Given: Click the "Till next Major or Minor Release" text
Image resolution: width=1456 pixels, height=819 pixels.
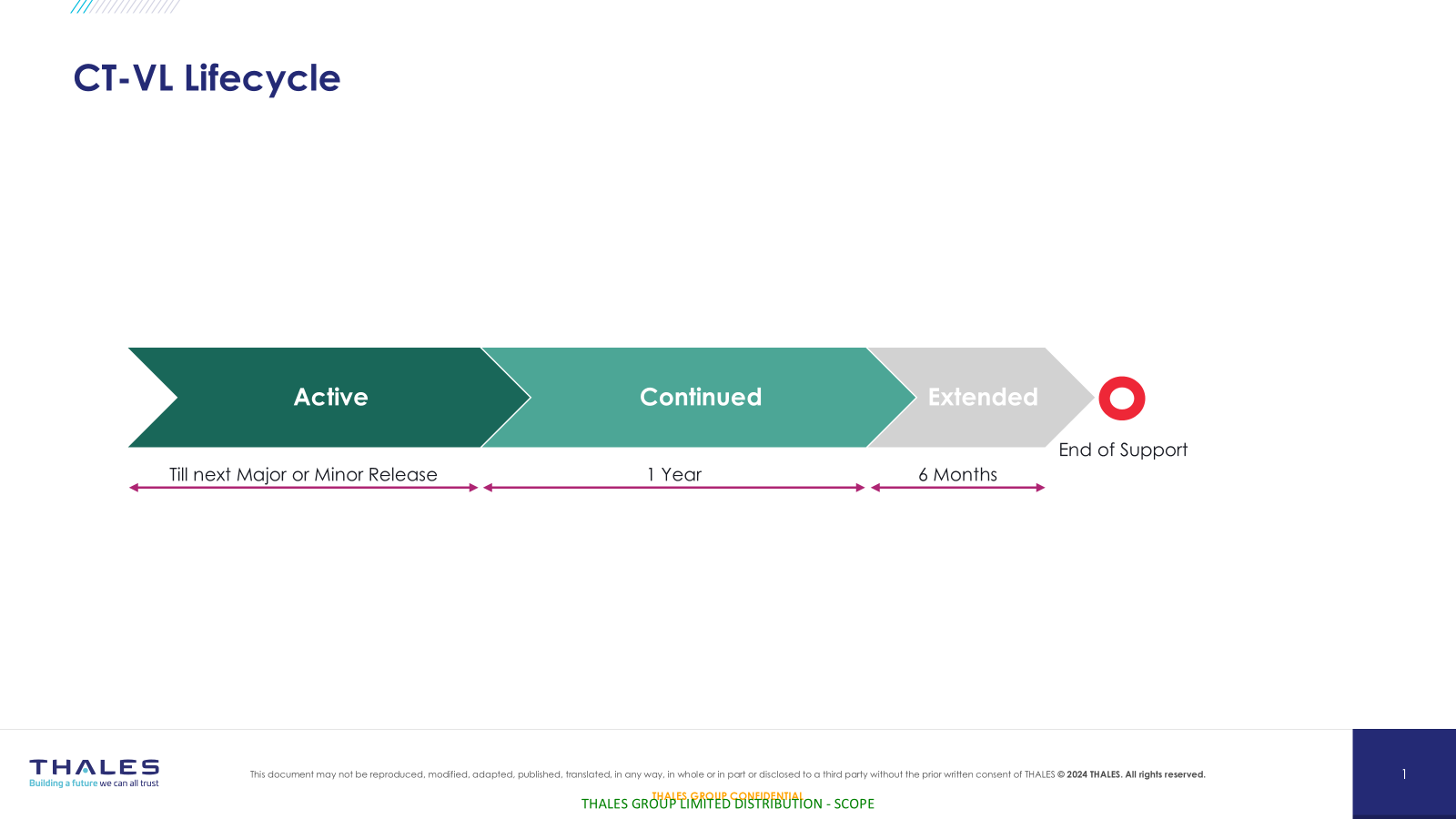Looking at the screenshot, I should click(303, 474).
